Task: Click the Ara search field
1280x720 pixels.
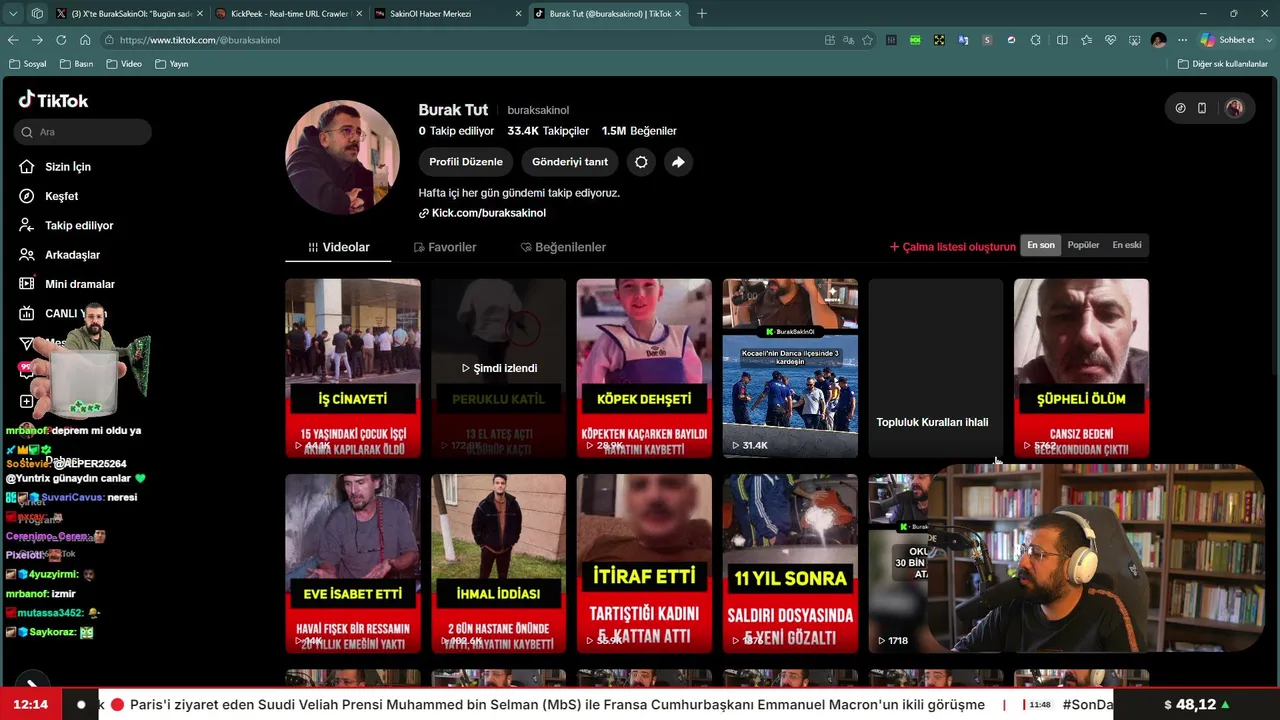Action: (83, 132)
